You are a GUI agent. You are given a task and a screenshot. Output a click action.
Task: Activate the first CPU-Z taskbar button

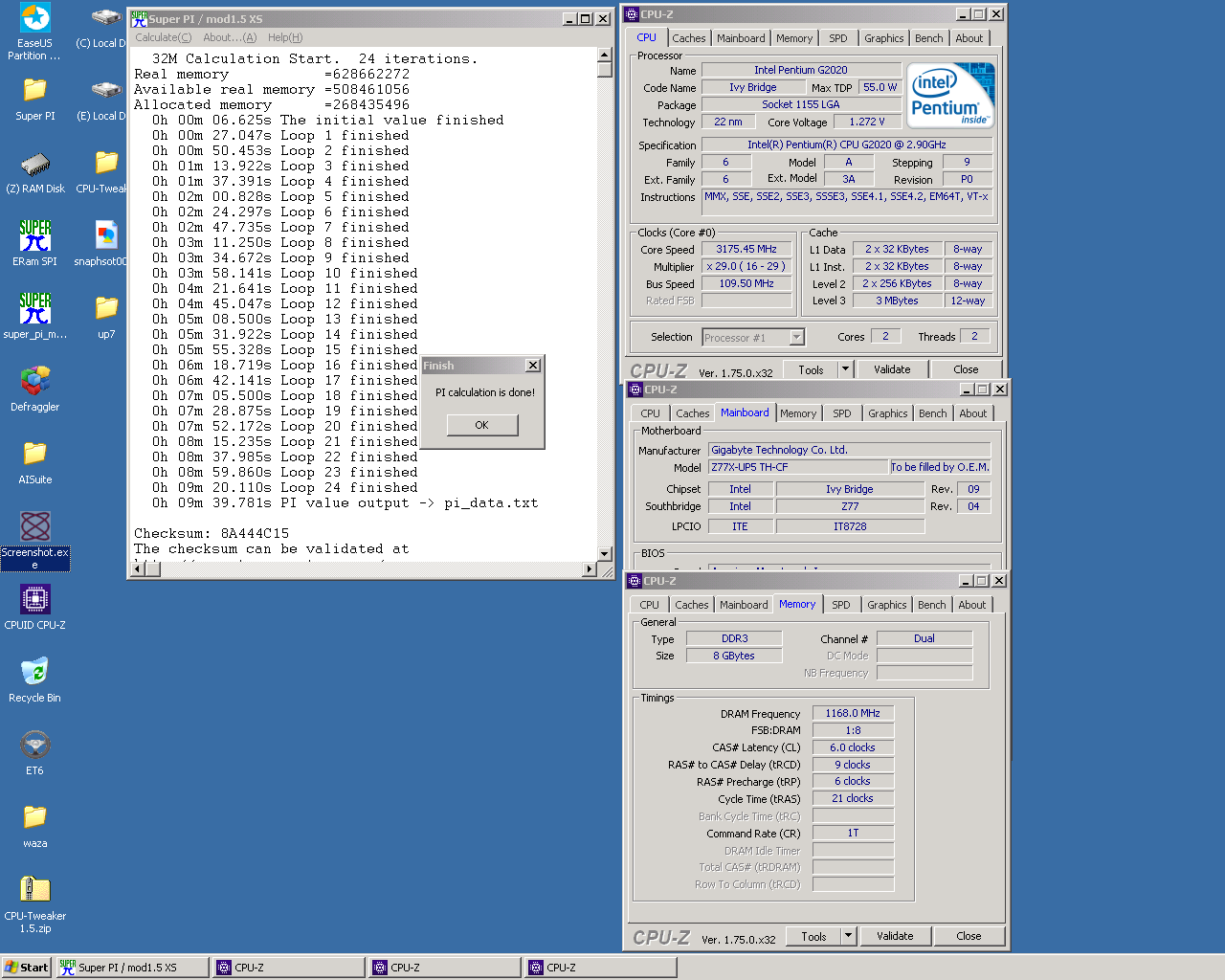[289, 968]
